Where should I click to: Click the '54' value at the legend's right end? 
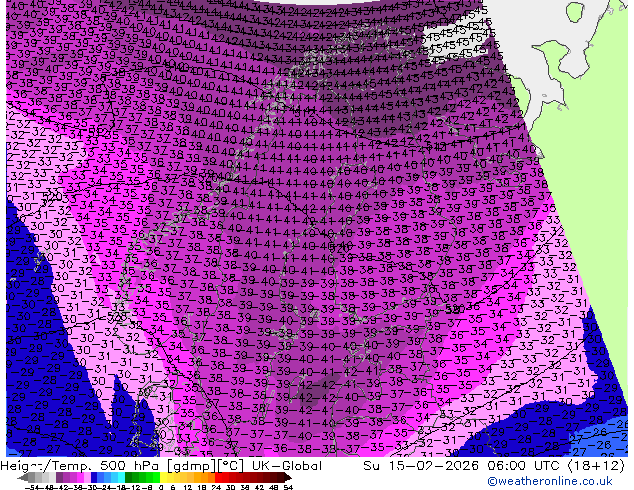pos(287,488)
